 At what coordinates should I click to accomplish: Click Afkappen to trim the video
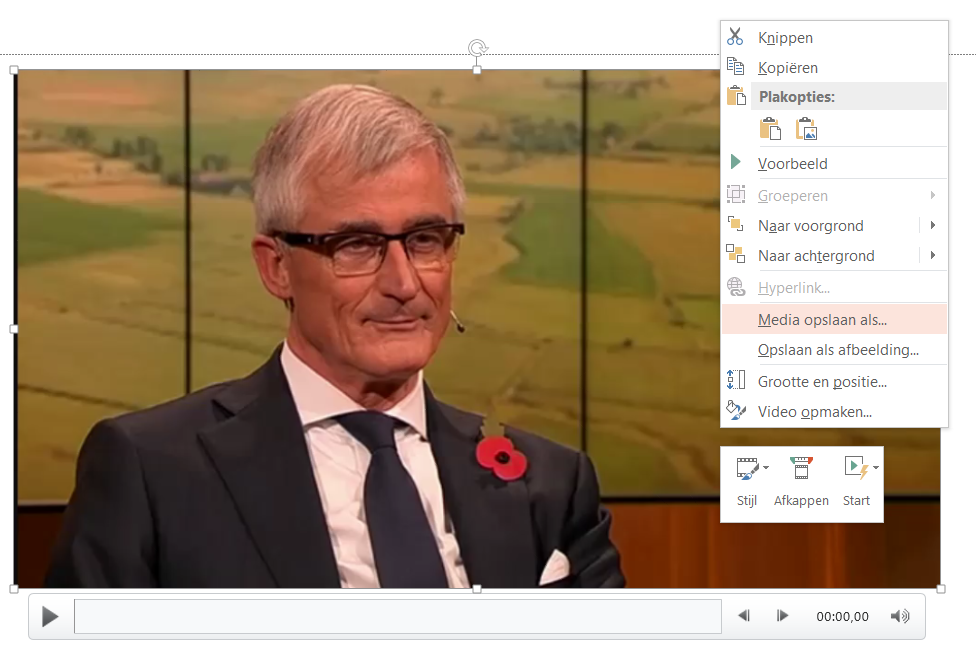pos(801,483)
